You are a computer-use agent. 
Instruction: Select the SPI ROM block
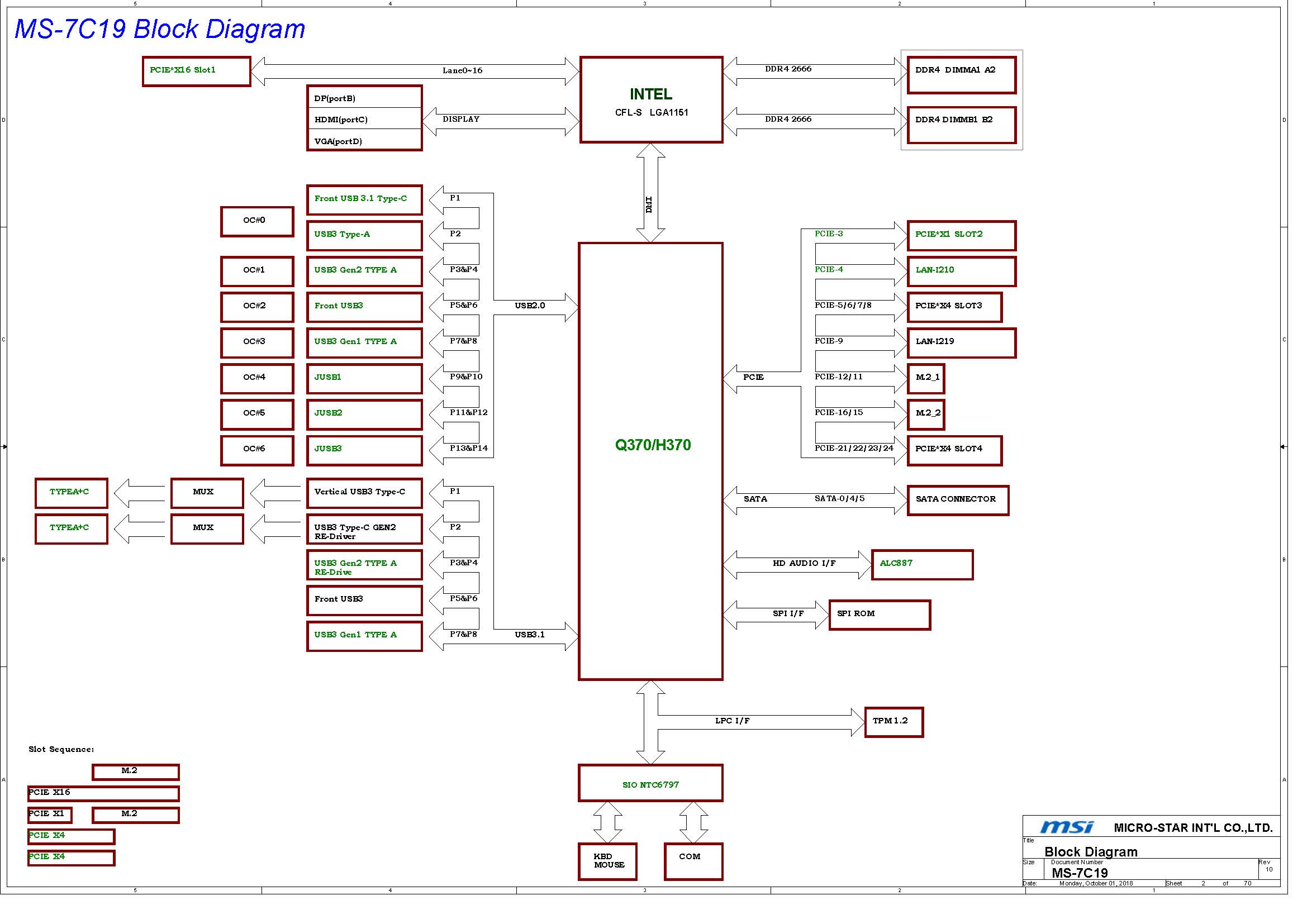[x=880, y=615]
